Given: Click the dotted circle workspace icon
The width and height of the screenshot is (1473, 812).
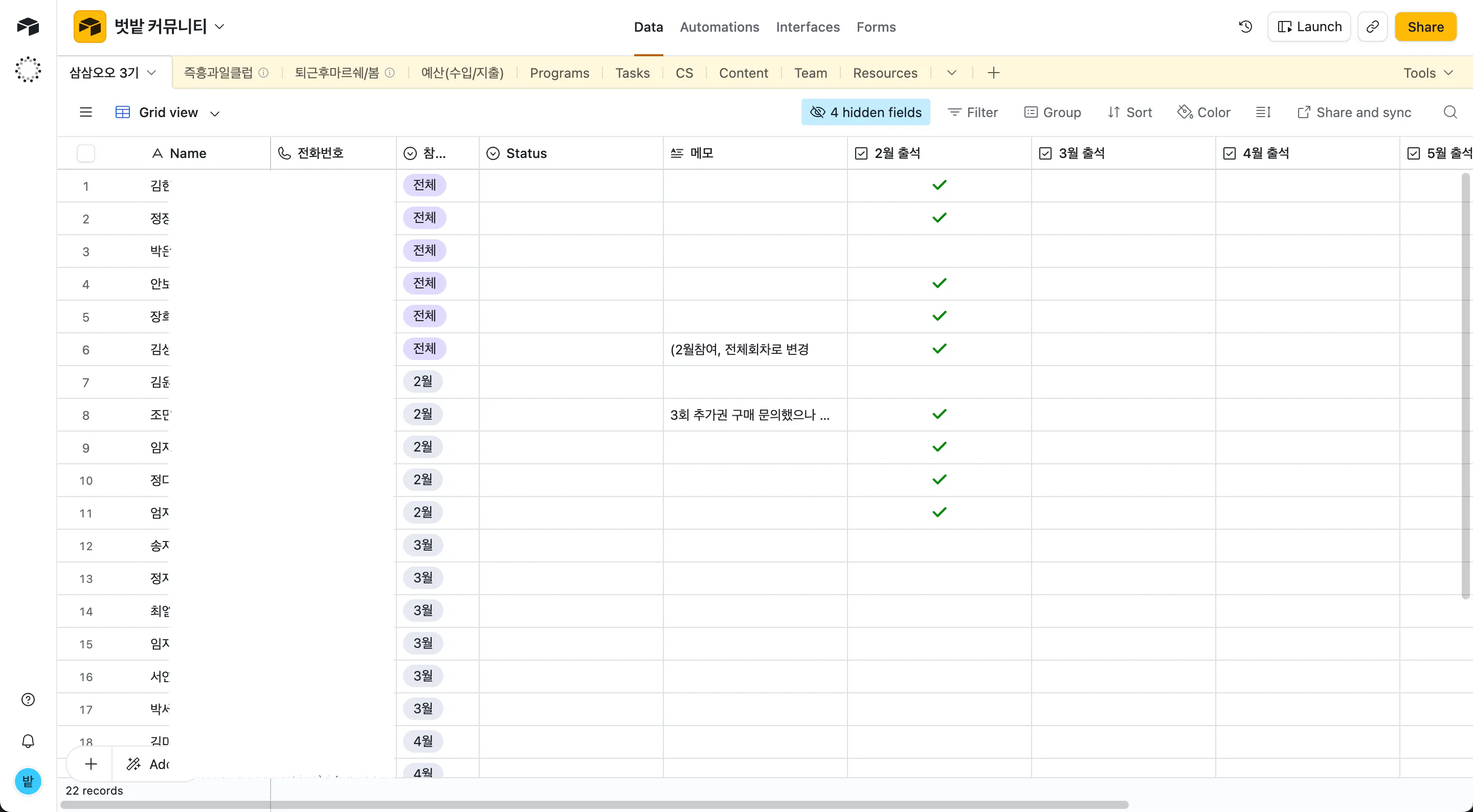Looking at the screenshot, I should (28, 70).
